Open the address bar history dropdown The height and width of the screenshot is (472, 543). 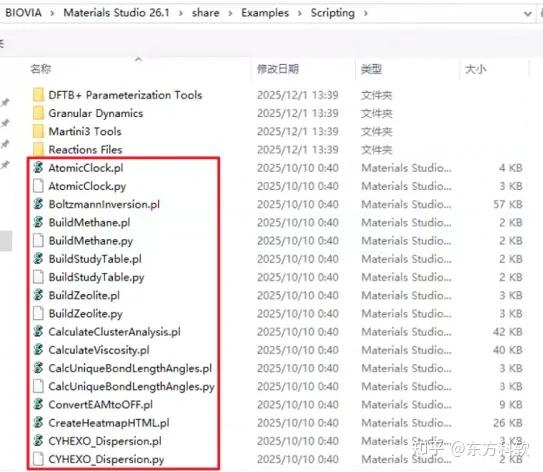527,14
